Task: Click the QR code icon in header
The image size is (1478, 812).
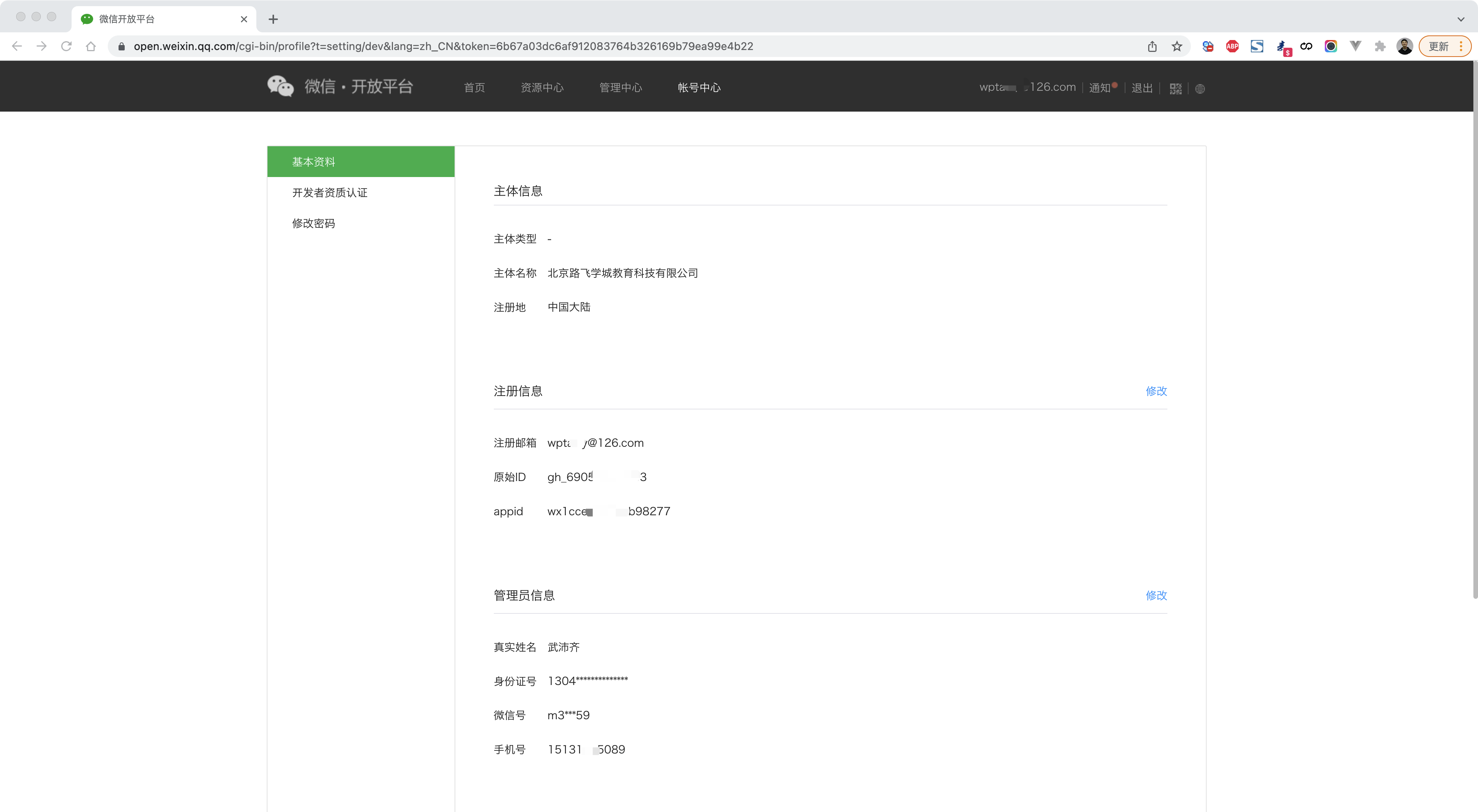Action: tap(1175, 89)
